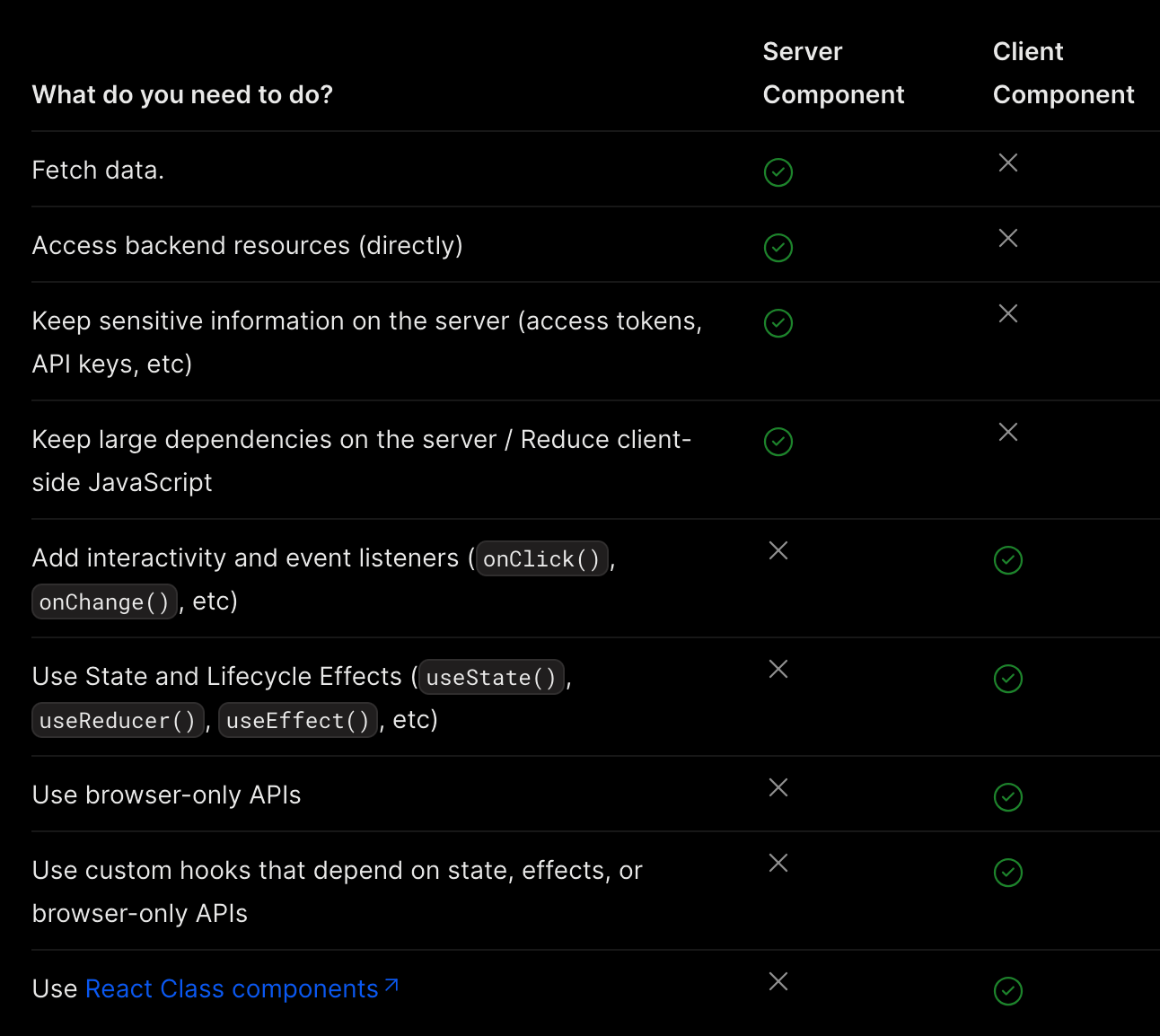Select the useEffect() code snippet
Screen dimensions: 1160x1036
(x=297, y=721)
